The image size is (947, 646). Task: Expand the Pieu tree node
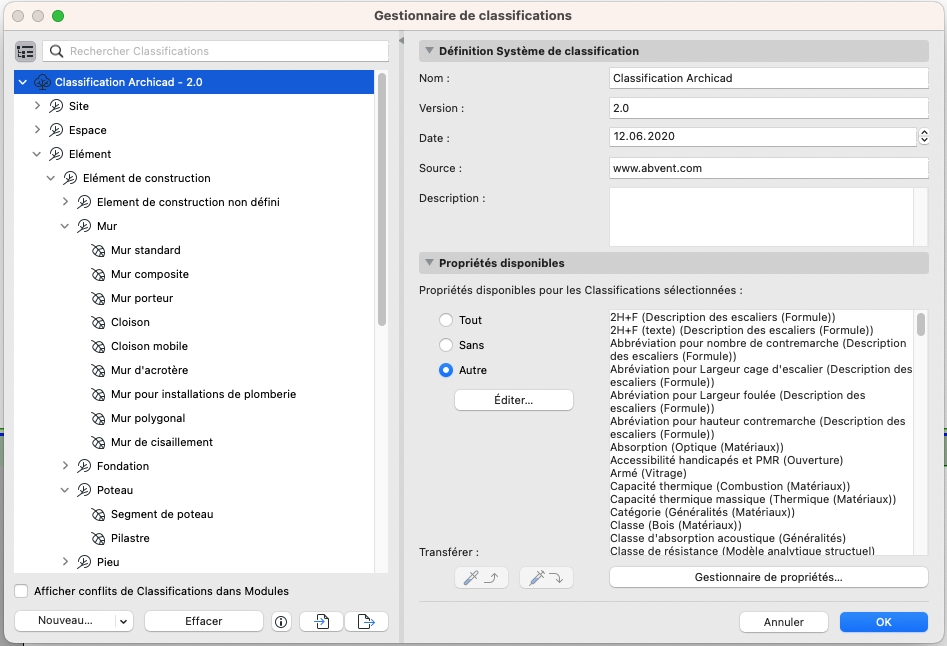point(65,561)
